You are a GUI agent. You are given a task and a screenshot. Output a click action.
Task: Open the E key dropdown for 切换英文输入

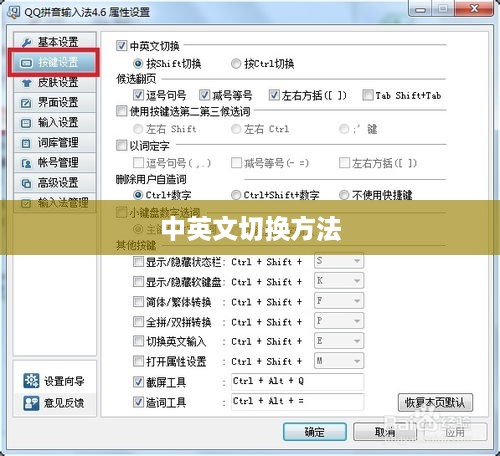click(x=339, y=341)
